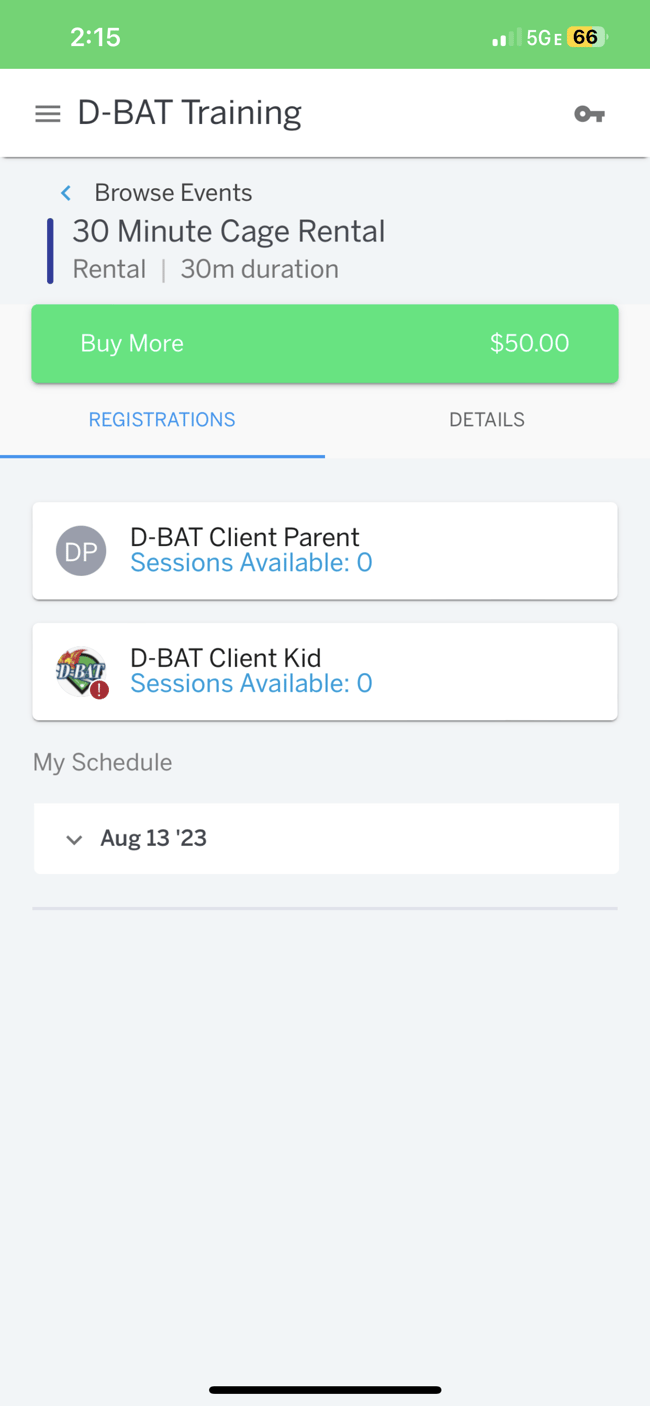This screenshot has height=1406, width=650.
Task: Go back via Browse Events link
Action: (173, 193)
